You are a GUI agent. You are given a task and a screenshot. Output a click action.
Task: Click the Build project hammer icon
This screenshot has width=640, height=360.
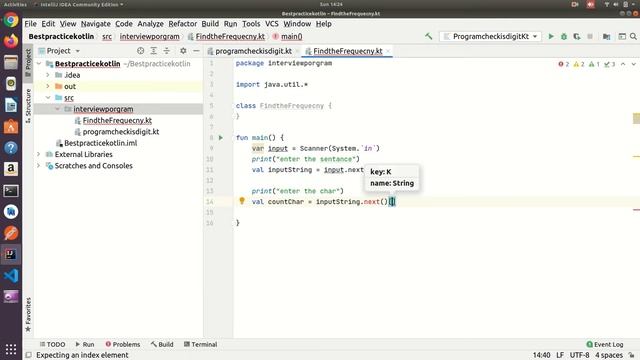click(429, 36)
